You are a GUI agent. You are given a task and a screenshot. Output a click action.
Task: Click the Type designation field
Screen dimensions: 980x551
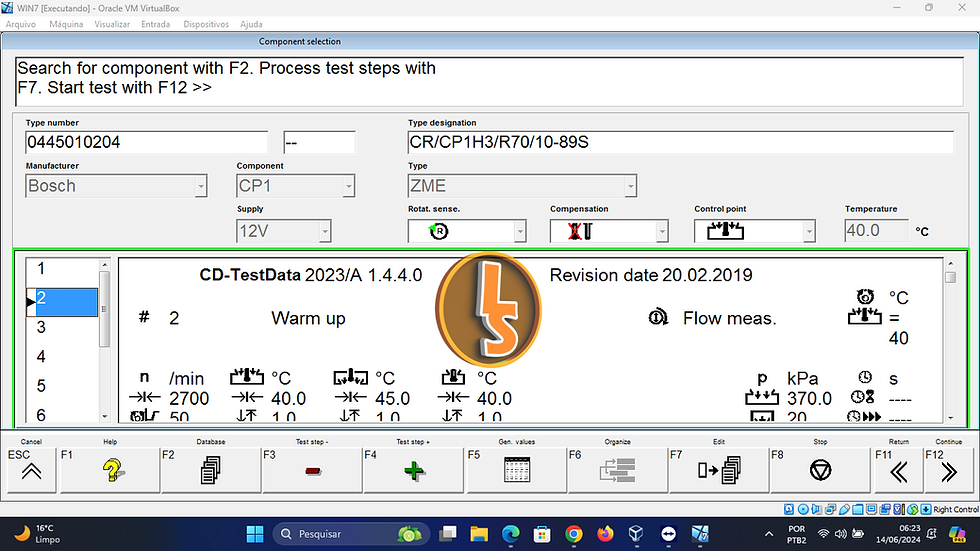point(681,142)
